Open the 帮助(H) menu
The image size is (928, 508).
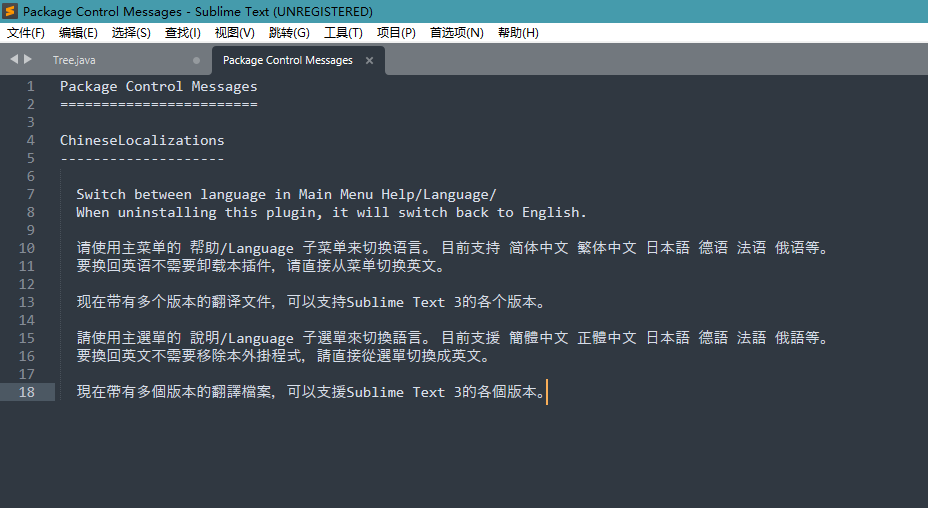tap(518, 33)
